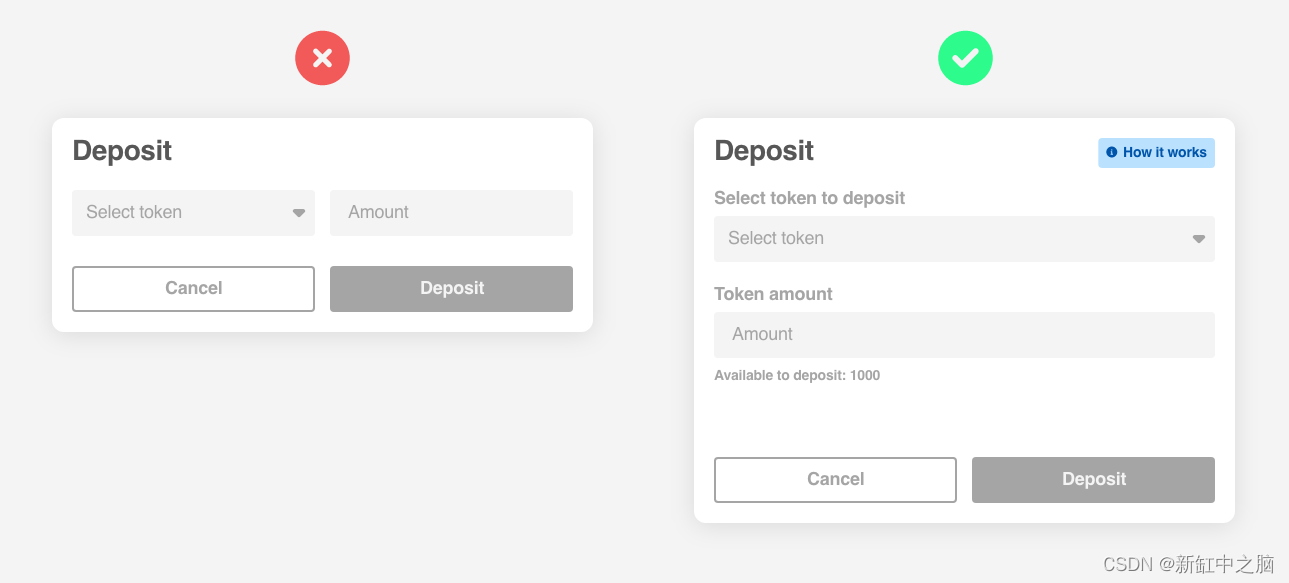Open dropdown under Select token to deposit label

pyautogui.click(x=964, y=239)
